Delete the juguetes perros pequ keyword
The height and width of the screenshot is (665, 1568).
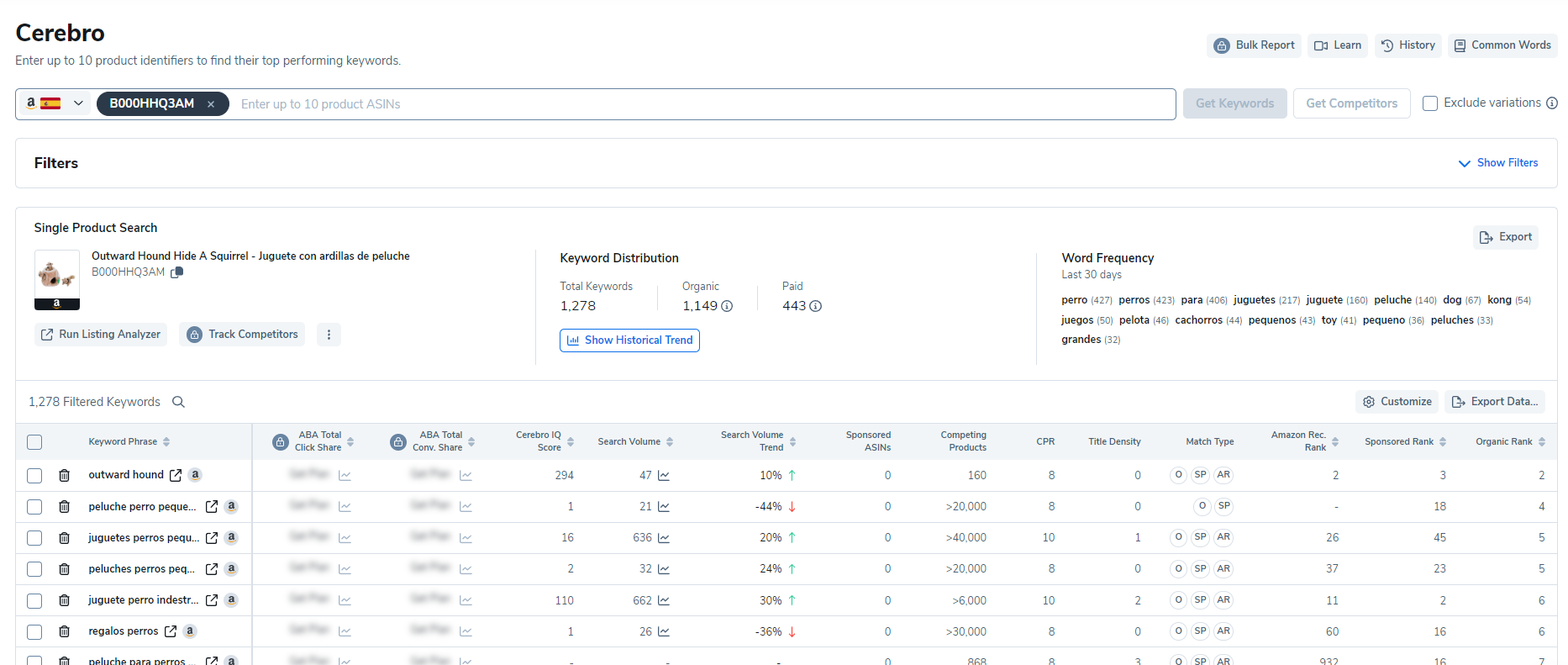click(65, 538)
